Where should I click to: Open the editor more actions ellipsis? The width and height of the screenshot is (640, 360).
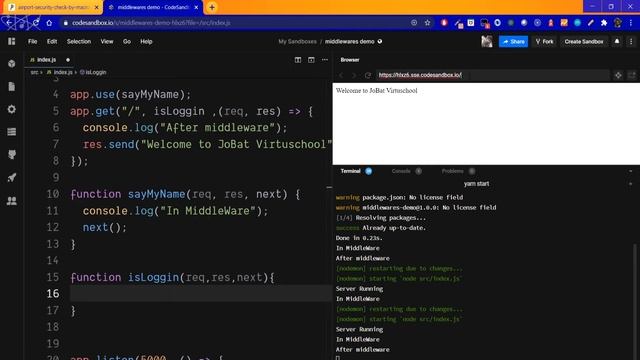point(324,60)
